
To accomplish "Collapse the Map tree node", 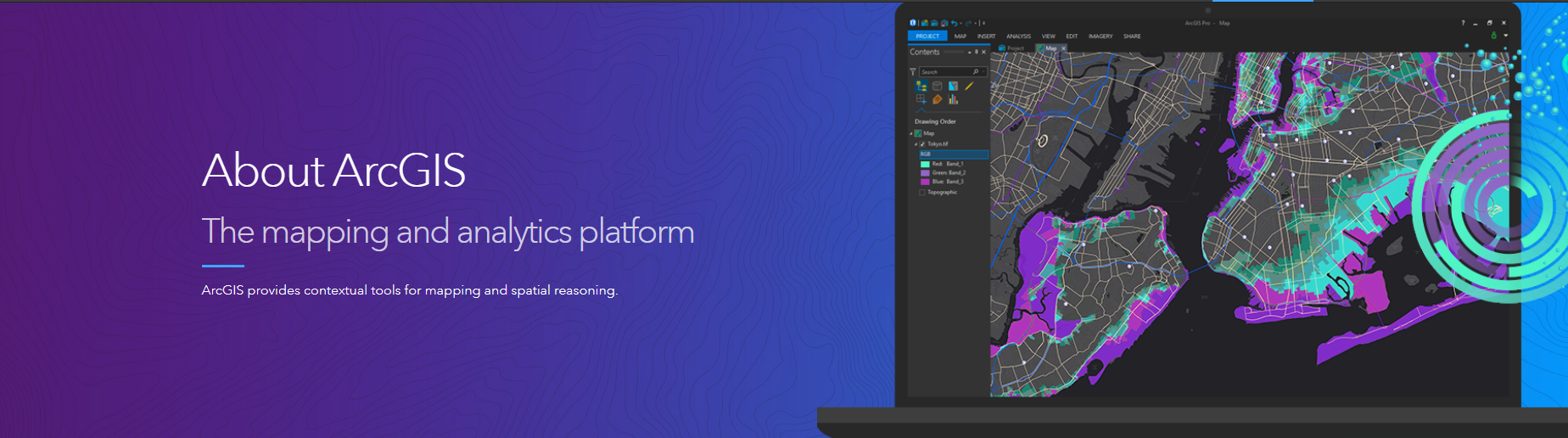I will pos(910,133).
